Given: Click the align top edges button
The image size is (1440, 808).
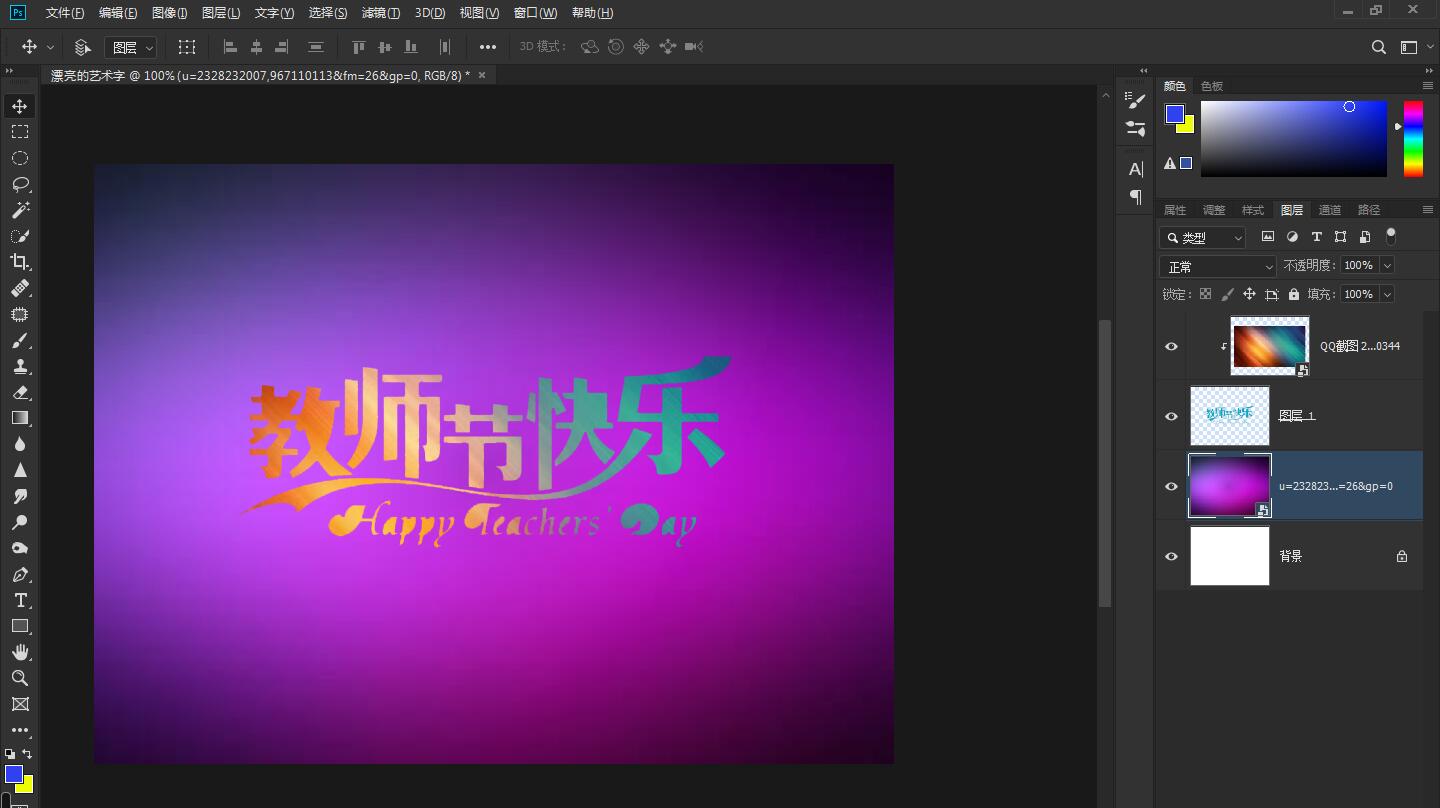Looking at the screenshot, I should tap(357, 46).
